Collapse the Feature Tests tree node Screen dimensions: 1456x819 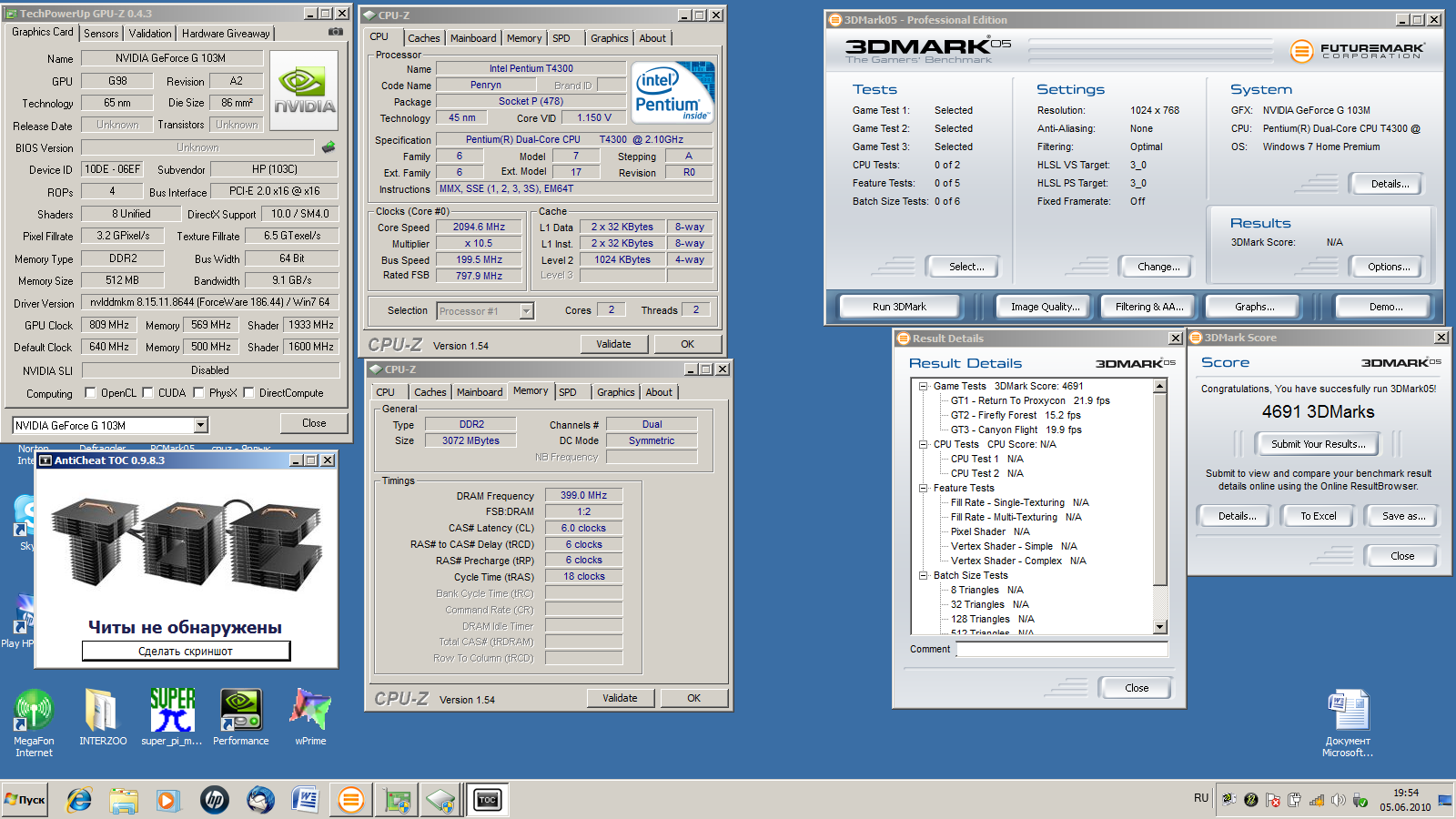(923, 488)
